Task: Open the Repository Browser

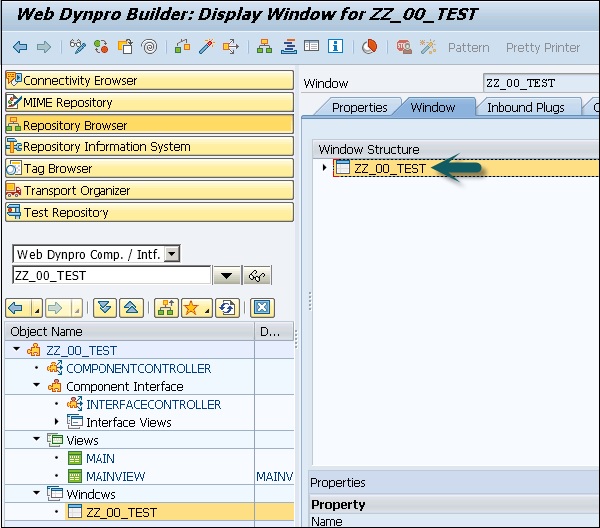Action: [x=75, y=125]
